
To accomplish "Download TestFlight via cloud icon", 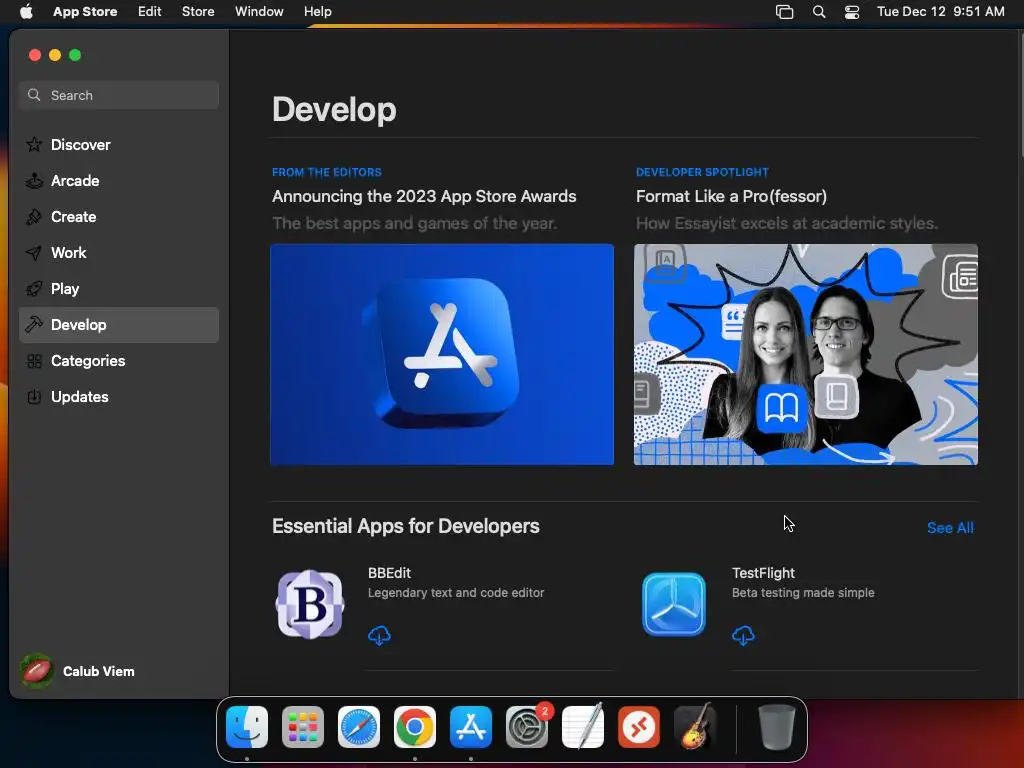I will (x=743, y=635).
